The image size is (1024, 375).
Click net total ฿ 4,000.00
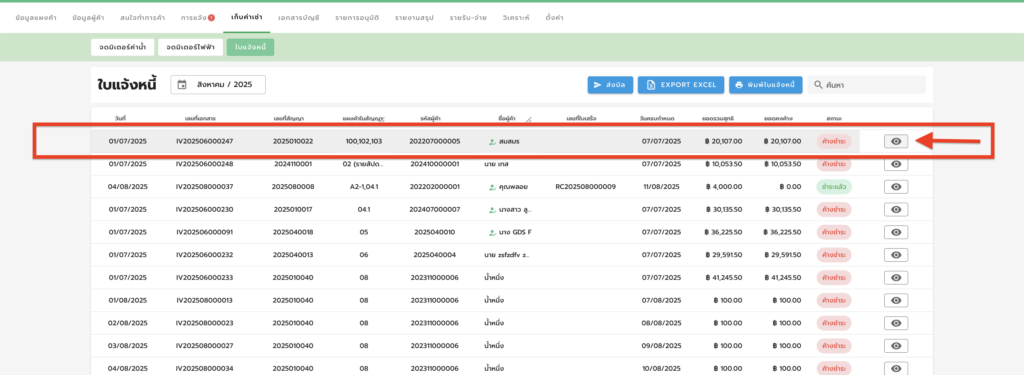point(724,187)
